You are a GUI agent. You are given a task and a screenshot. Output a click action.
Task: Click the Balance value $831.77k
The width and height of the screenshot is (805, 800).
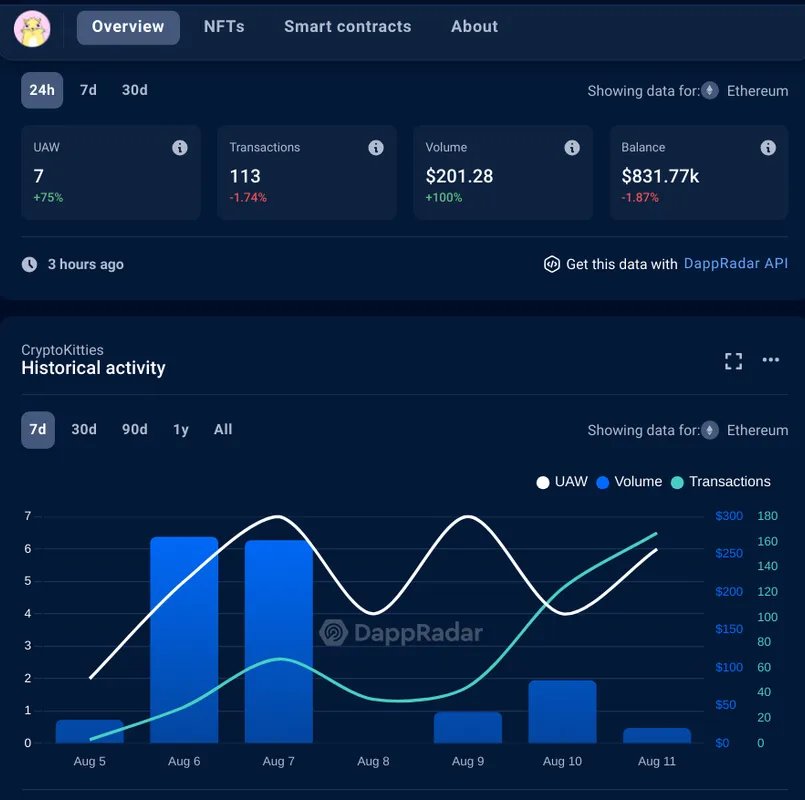(x=660, y=177)
